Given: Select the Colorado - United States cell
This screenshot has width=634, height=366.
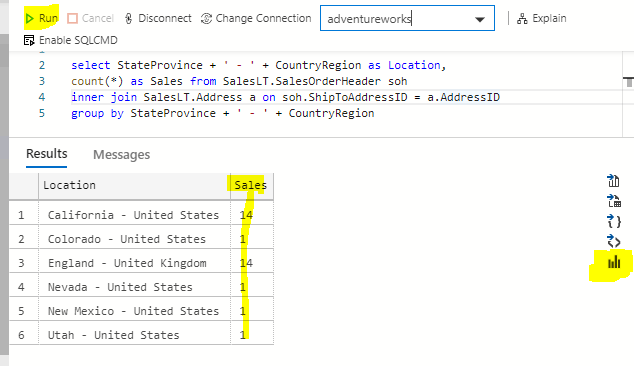Looking at the screenshot, I should coord(134,239).
